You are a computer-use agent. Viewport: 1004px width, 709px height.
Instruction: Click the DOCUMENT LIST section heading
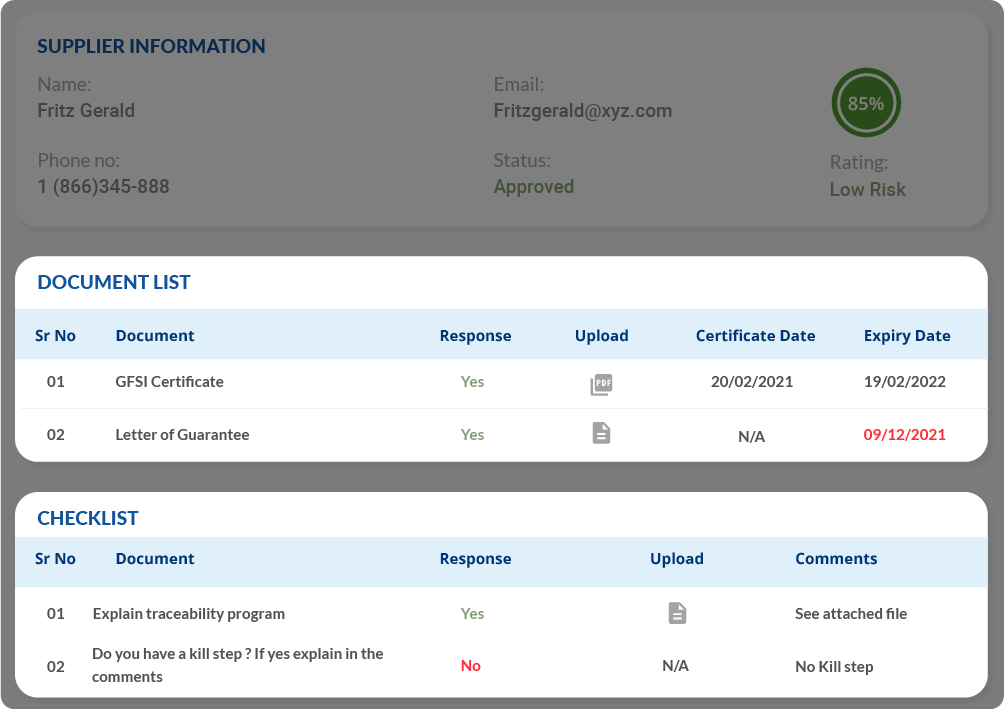[x=114, y=283]
